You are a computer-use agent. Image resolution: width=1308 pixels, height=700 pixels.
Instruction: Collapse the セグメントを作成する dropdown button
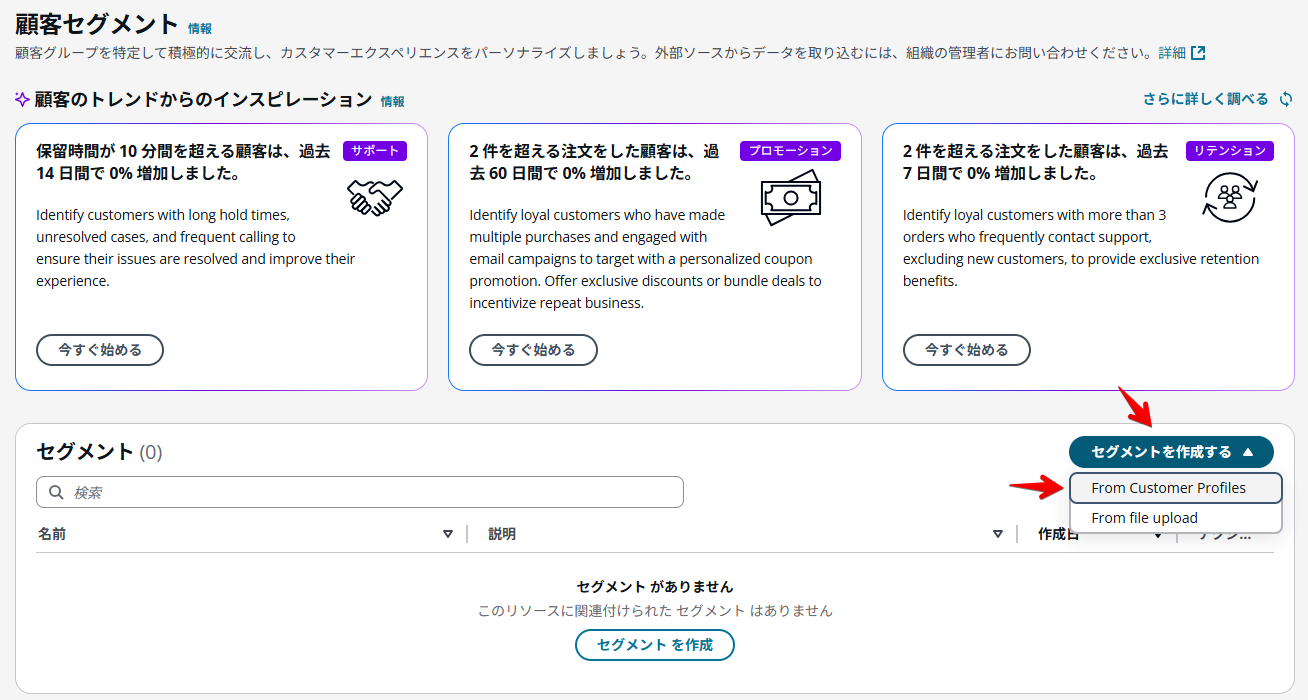[x=1171, y=452]
